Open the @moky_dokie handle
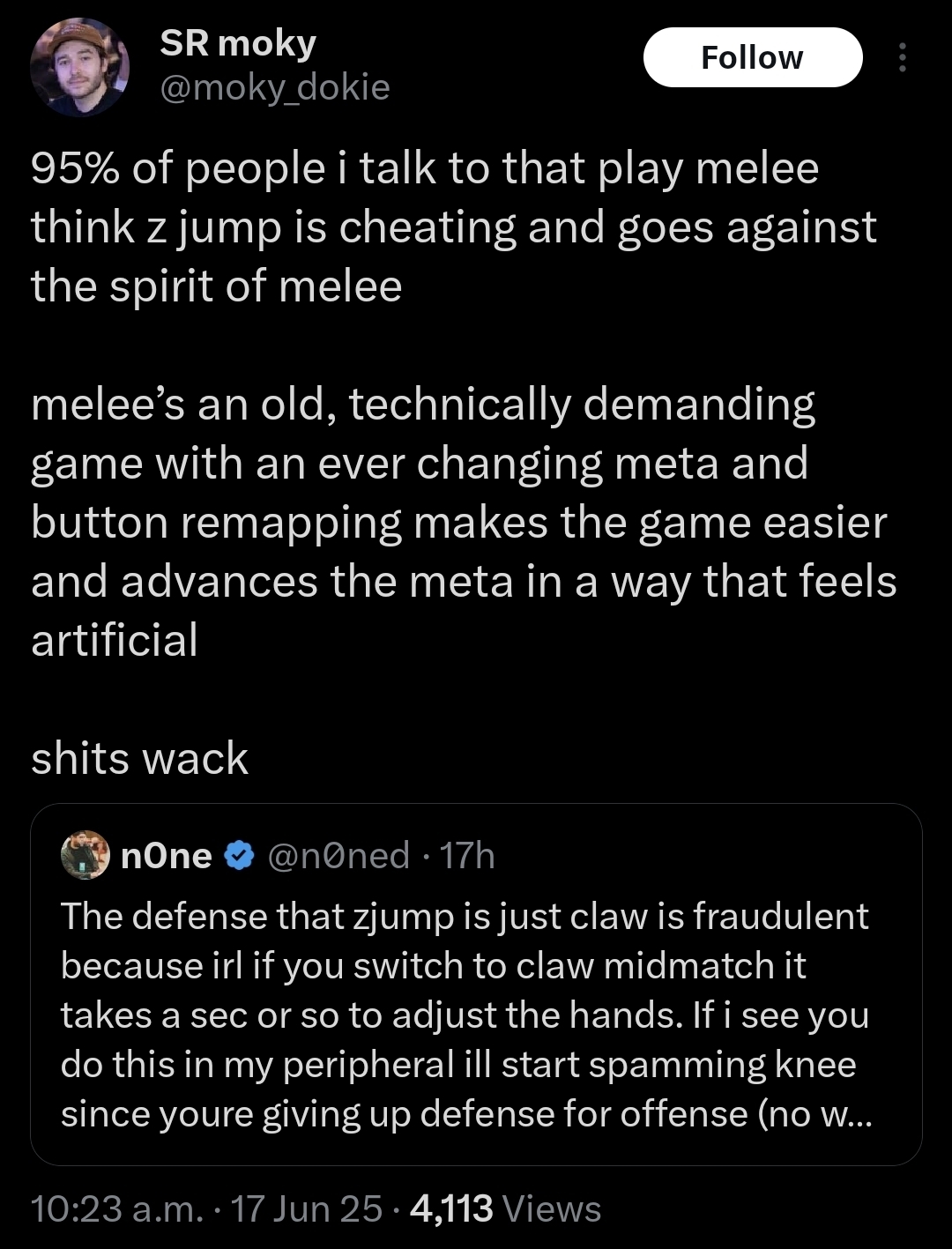 [274, 87]
